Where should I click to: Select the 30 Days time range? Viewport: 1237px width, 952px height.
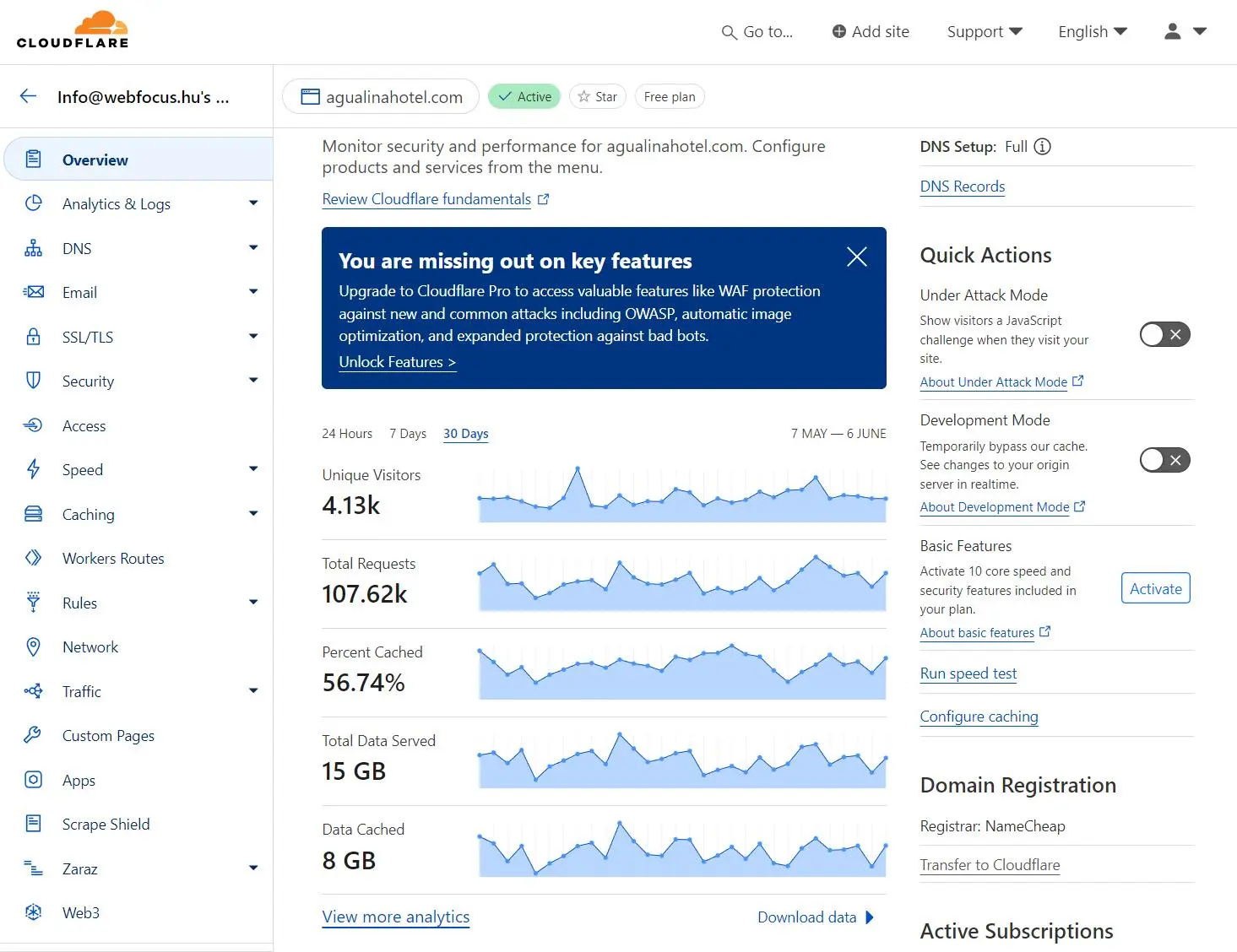coord(466,434)
